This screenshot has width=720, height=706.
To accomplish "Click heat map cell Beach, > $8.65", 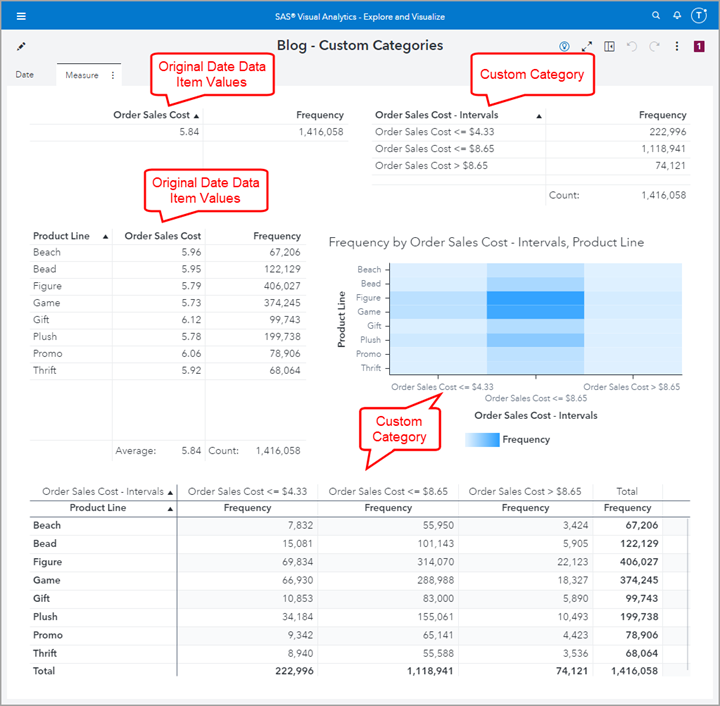I will pyautogui.click(x=633, y=270).
